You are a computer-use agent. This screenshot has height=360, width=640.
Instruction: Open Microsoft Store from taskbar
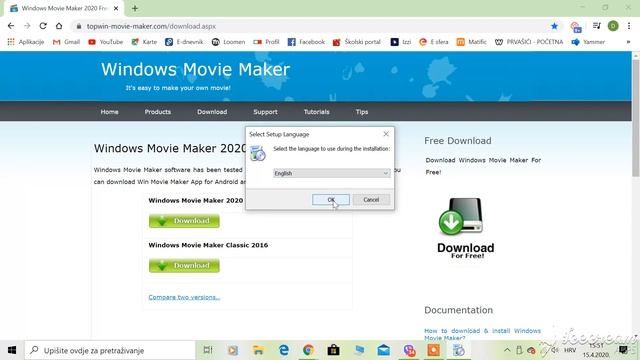pos(333,350)
